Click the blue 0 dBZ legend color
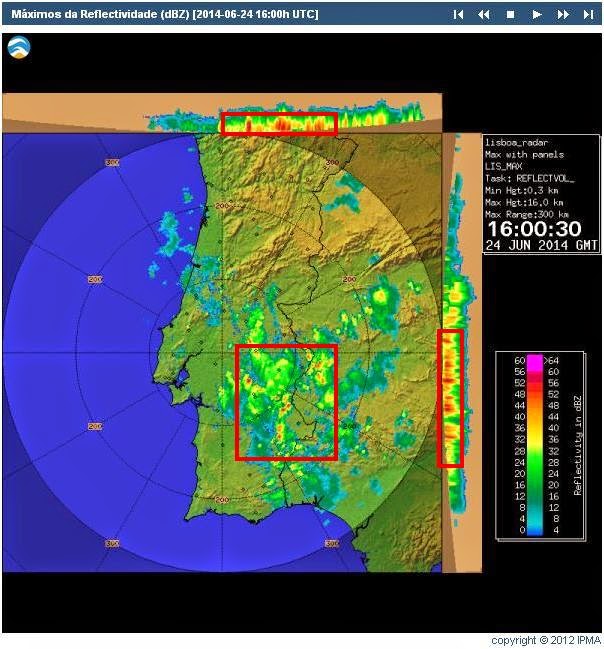The image size is (604, 649). tap(535, 532)
